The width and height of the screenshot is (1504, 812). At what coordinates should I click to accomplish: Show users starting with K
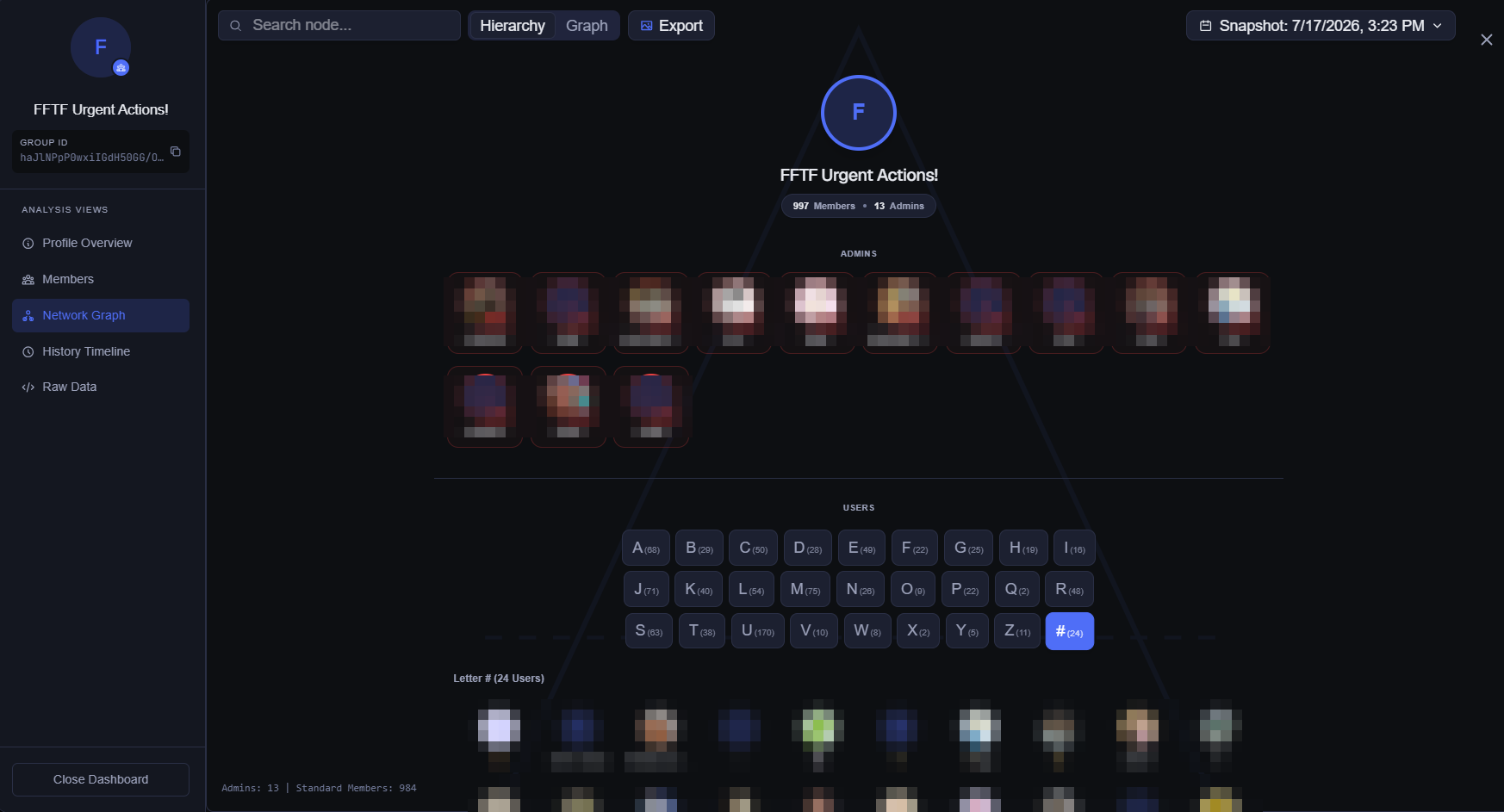(699, 590)
